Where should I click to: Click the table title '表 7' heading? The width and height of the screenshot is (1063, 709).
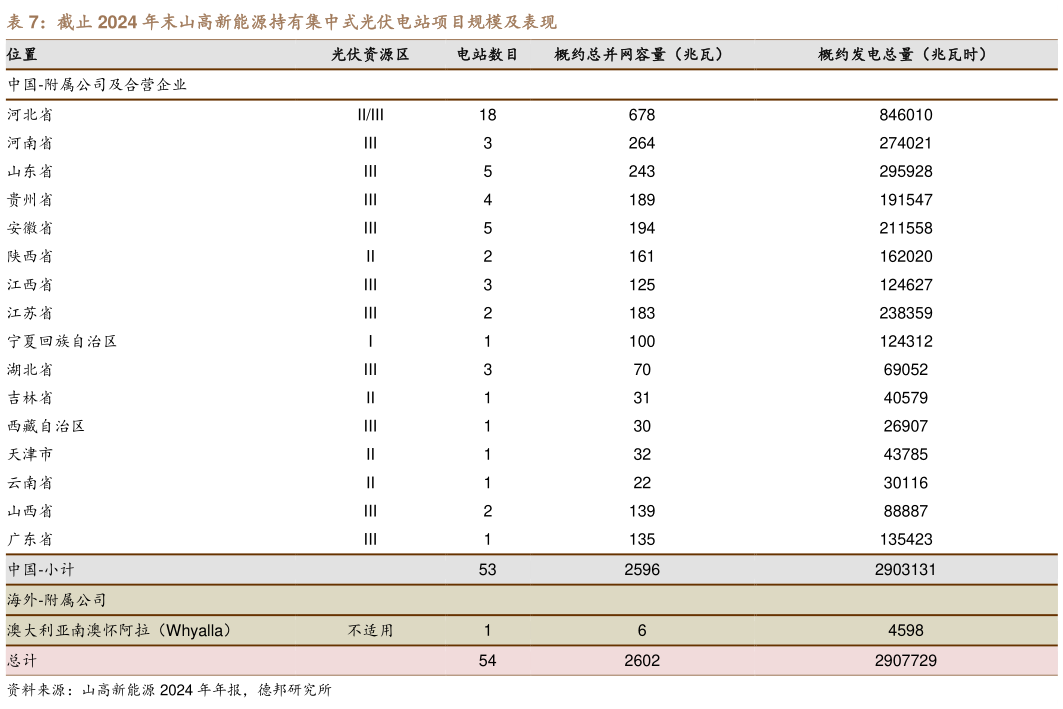pyautogui.click(x=281, y=22)
